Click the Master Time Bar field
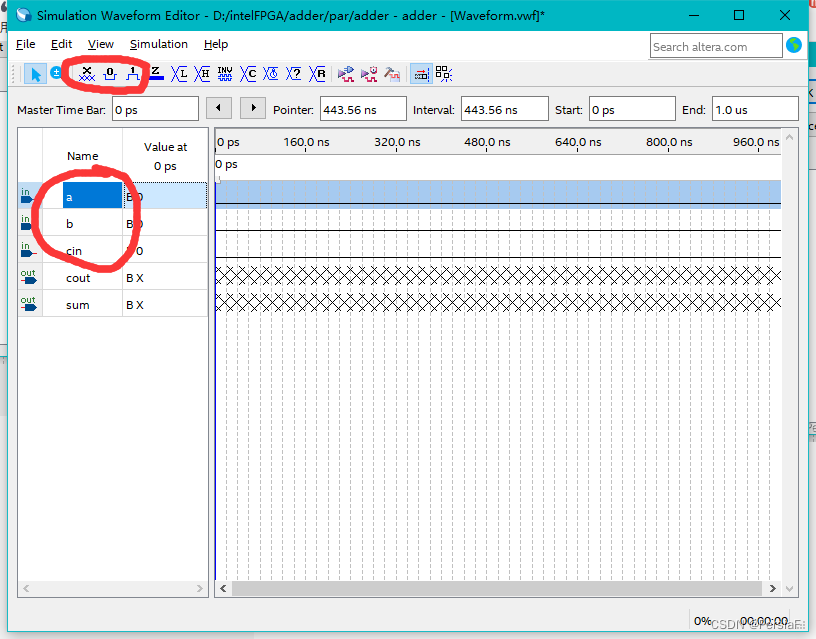The image size is (816, 639). coord(155,109)
